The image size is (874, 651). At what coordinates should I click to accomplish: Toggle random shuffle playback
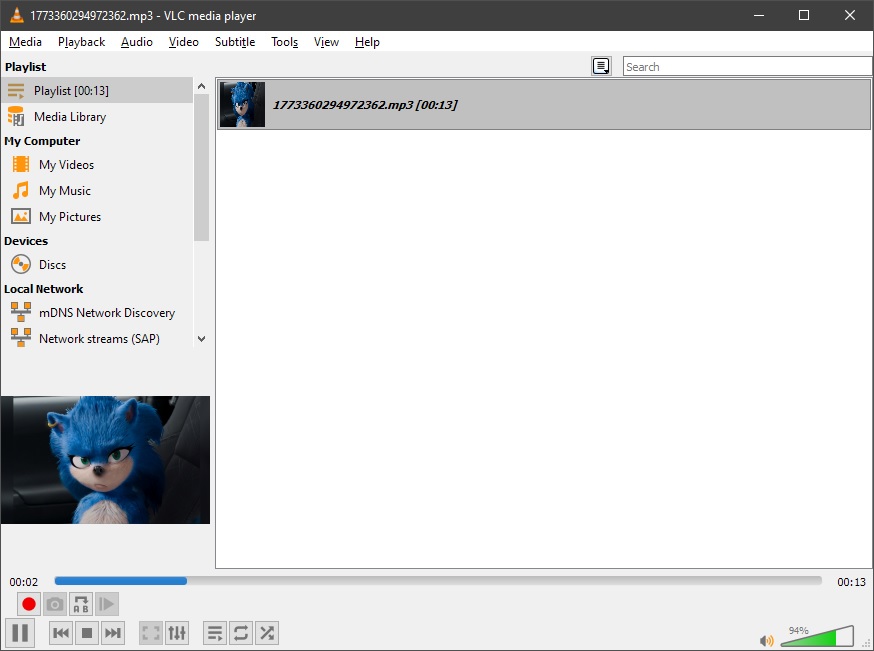(x=267, y=633)
